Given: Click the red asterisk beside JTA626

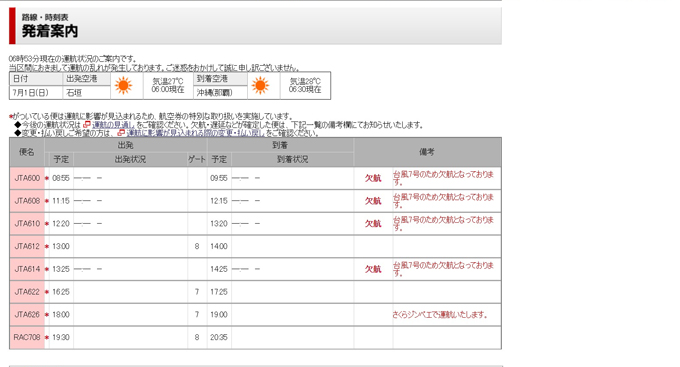Looking at the screenshot, I should point(47,315).
